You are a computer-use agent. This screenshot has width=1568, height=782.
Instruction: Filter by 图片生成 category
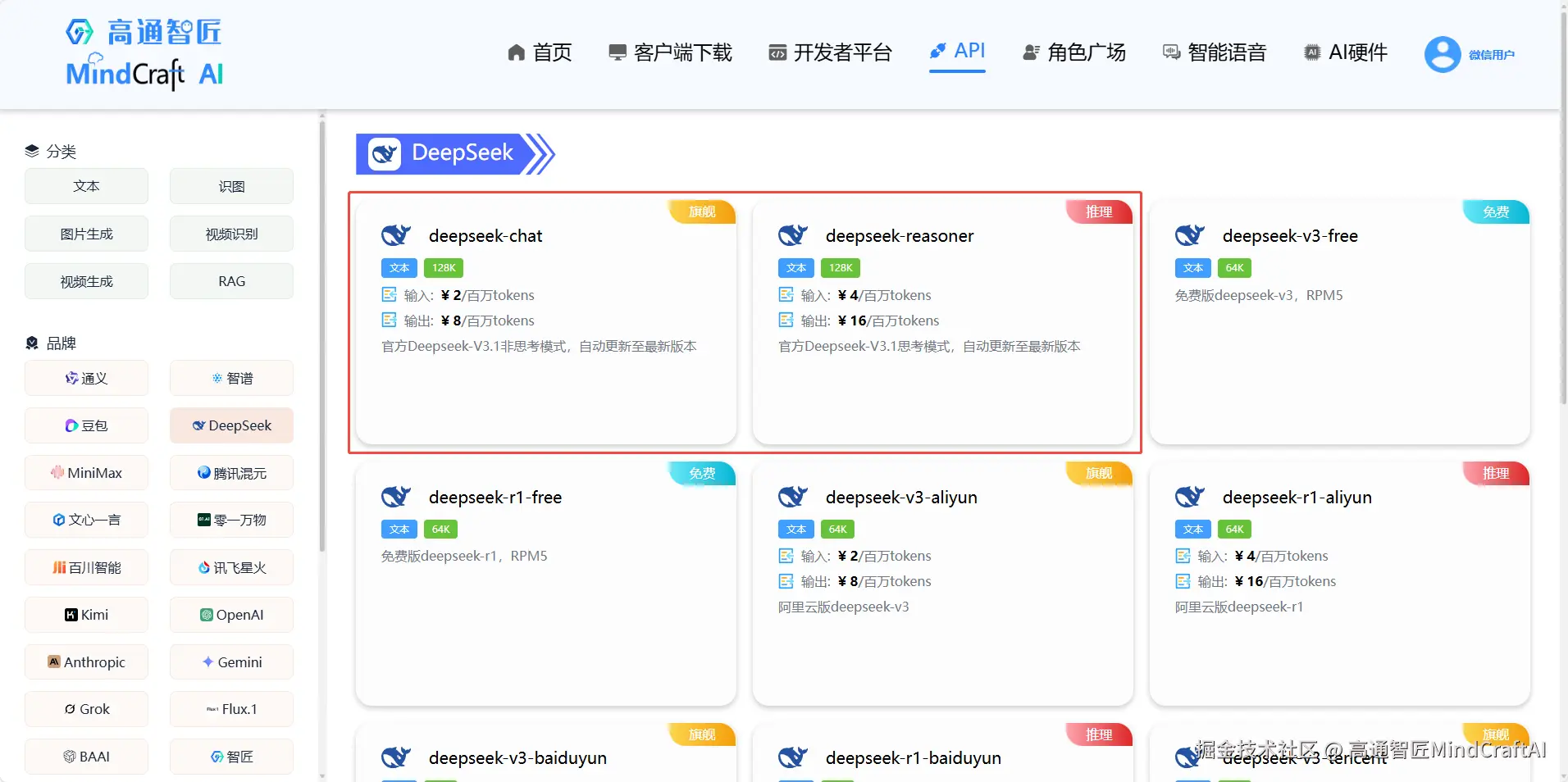[x=86, y=234]
